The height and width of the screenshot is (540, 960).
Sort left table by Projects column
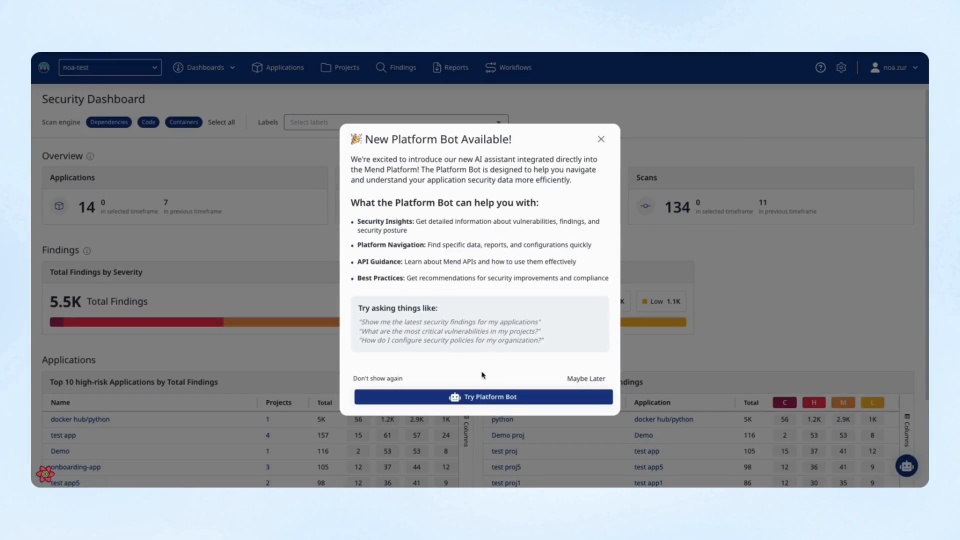click(x=279, y=402)
